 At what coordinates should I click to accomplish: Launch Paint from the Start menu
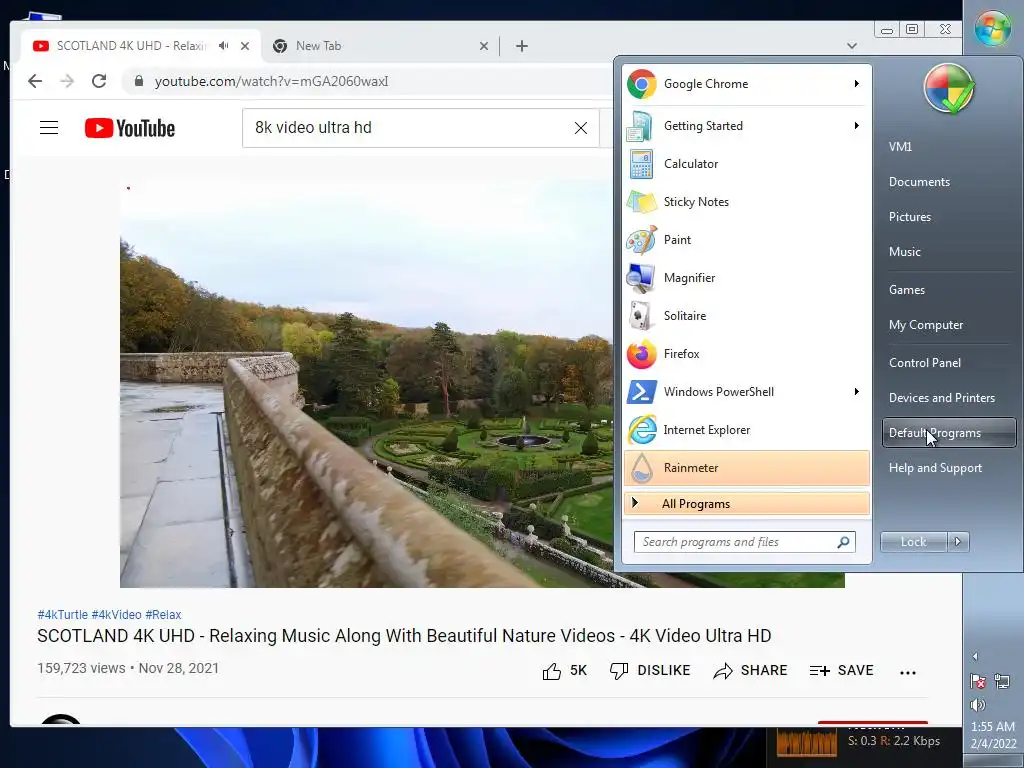point(746,240)
